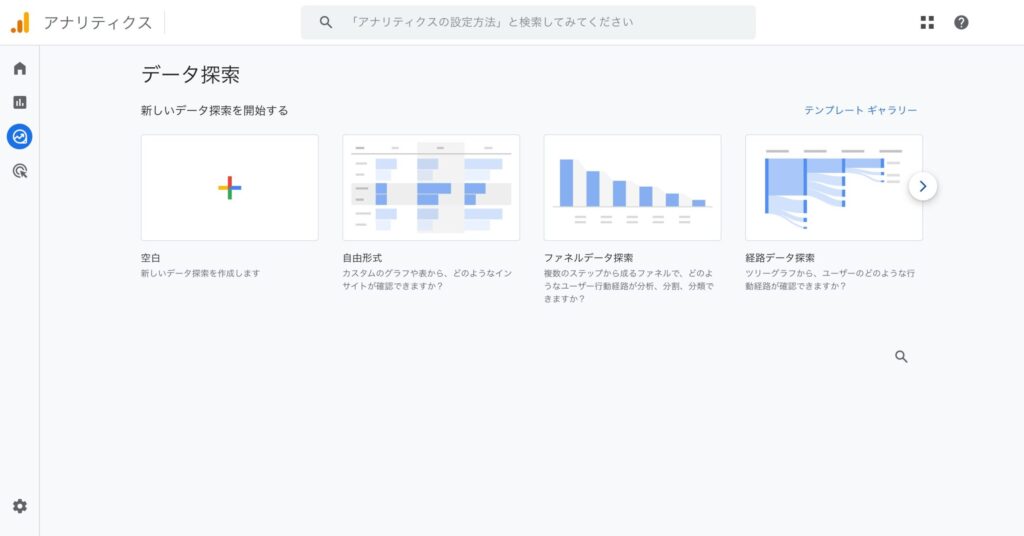Click the 自由形式 title label
Image resolution: width=1024 pixels, height=536 pixels.
(x=362, y=258)
